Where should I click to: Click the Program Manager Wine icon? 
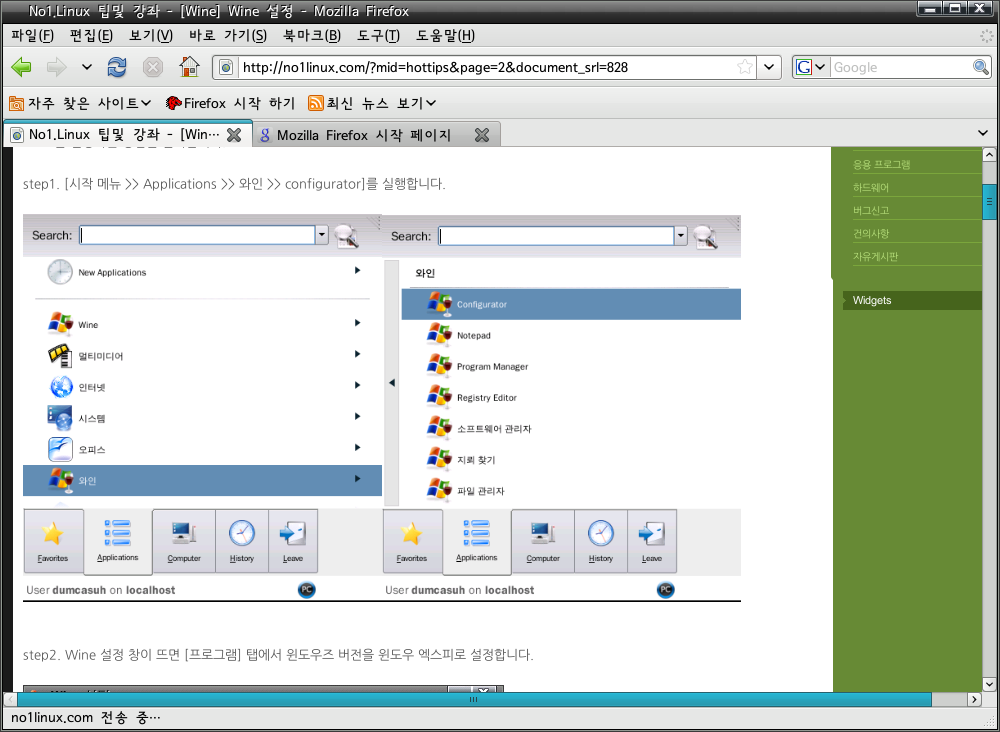[439, 366]
